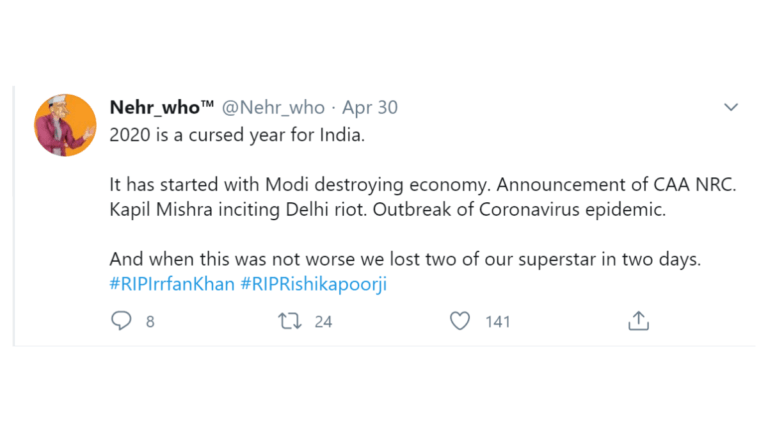The height and width of the screenshot is (432, 768).
Task: Open the Nehr_who profile avatar
Action: (x=65, y=125)
